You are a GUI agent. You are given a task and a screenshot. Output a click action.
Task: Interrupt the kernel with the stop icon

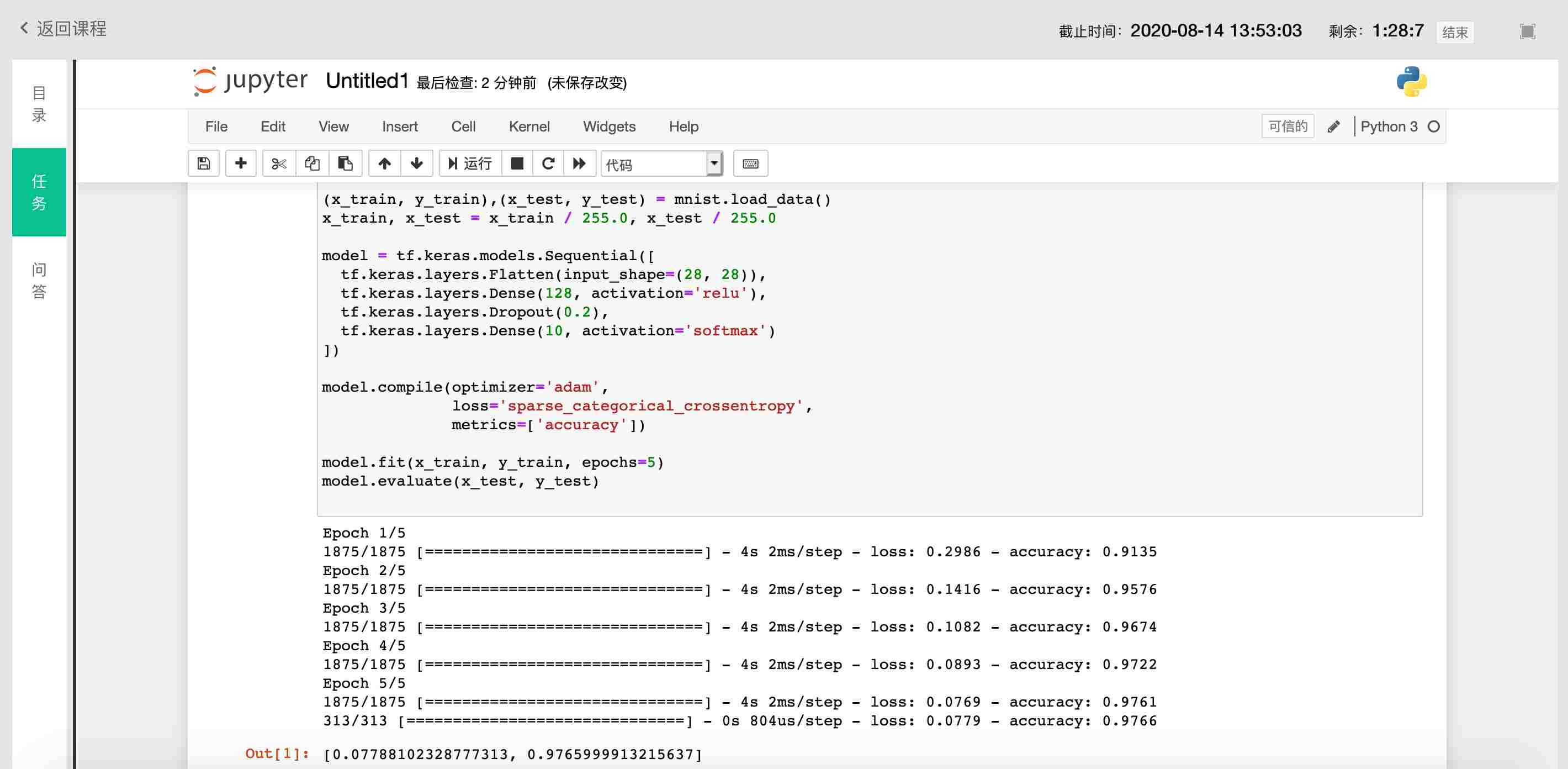tap(517, 164)
